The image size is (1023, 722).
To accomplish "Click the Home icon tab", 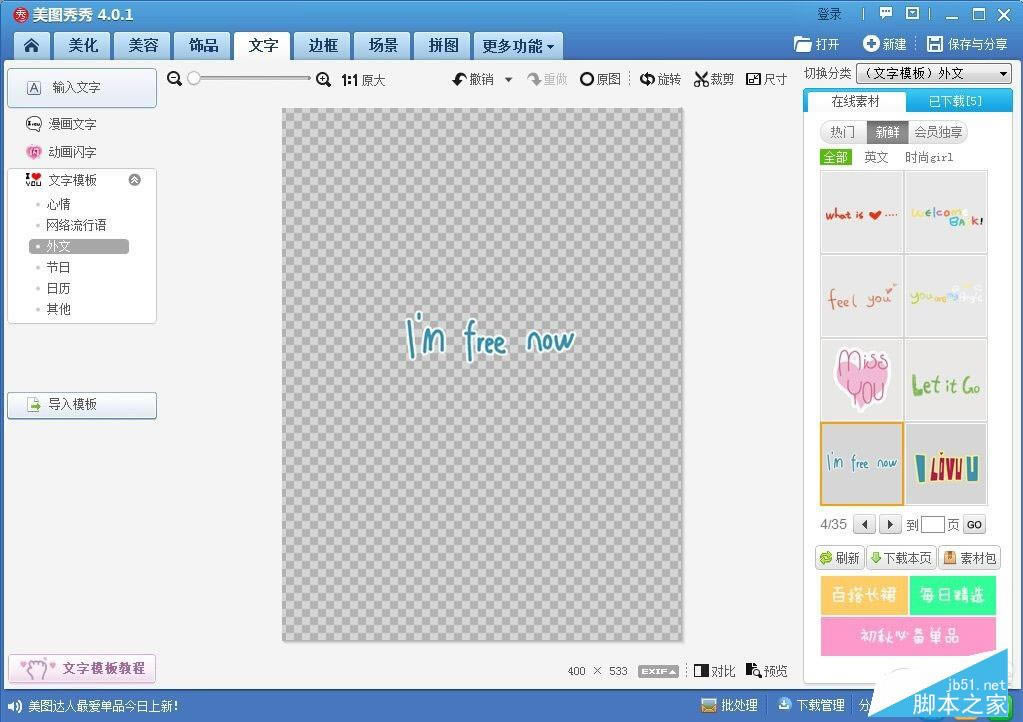I will click(x=32, y=46).
